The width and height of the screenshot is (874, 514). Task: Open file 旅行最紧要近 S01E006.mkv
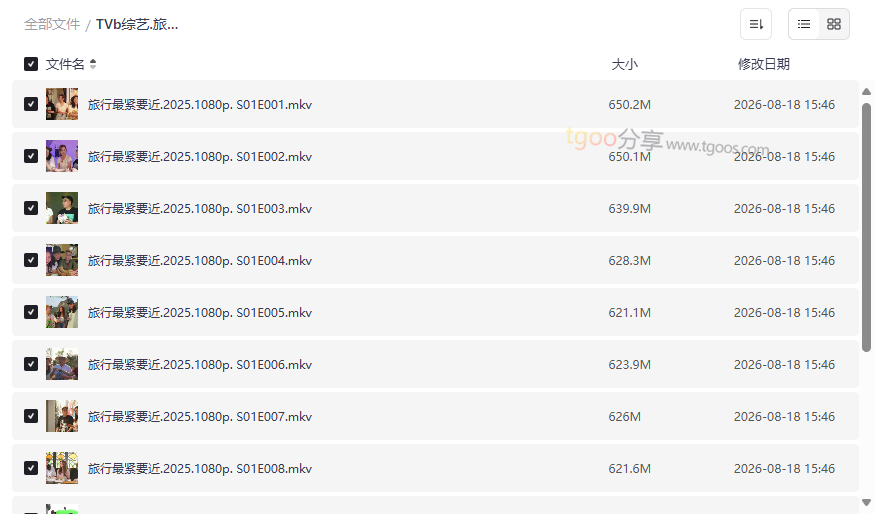tap(200, 365)
